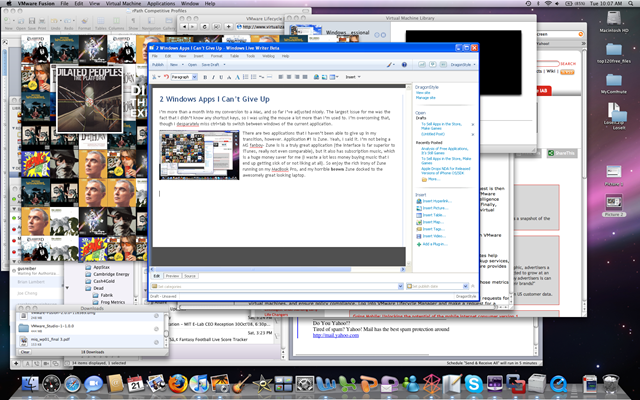This screenshot has width=640, height=400.
Task: Click Add a Plug-in link
Action: 432,244
